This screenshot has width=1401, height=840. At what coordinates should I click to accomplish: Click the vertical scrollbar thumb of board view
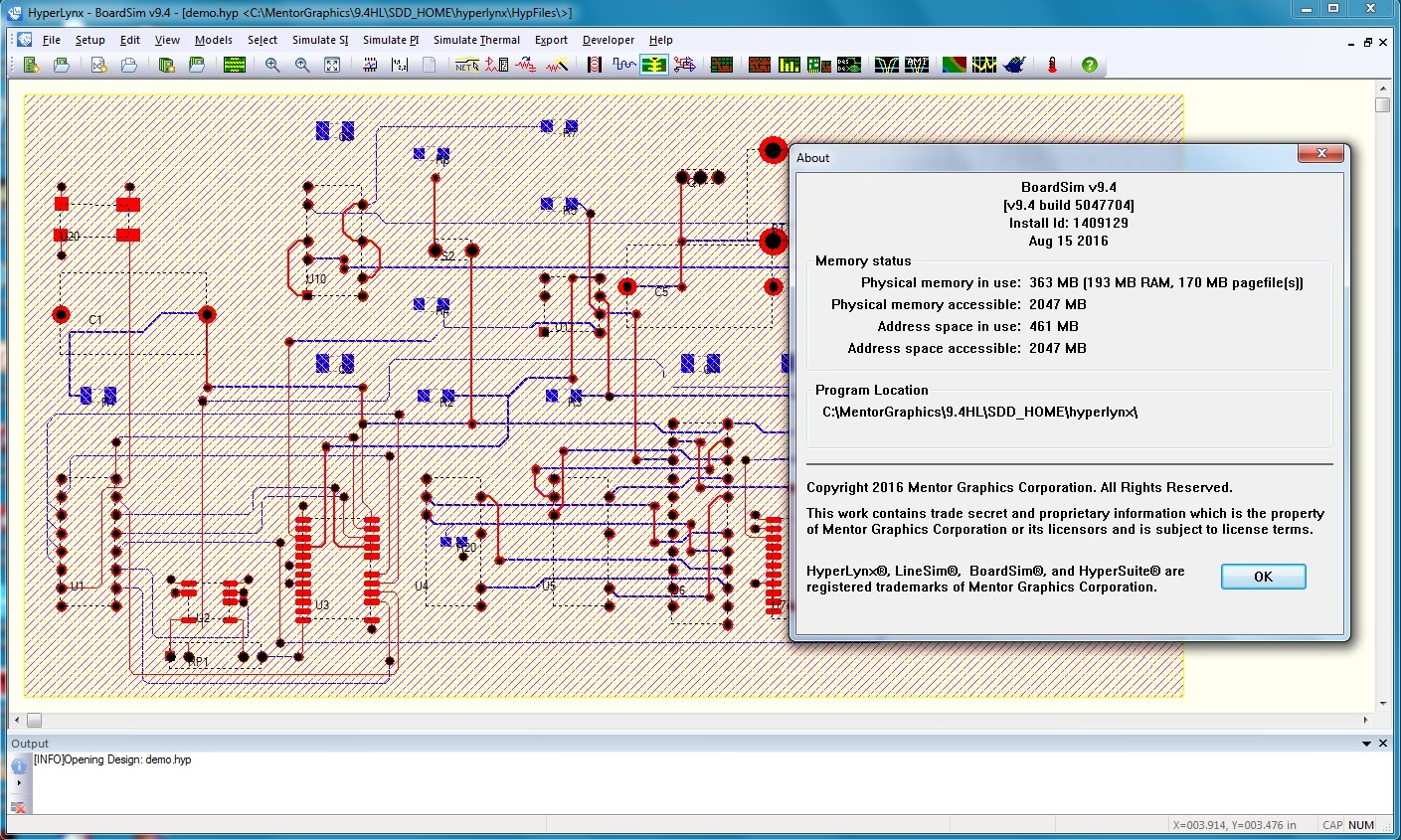point(1383,104)
